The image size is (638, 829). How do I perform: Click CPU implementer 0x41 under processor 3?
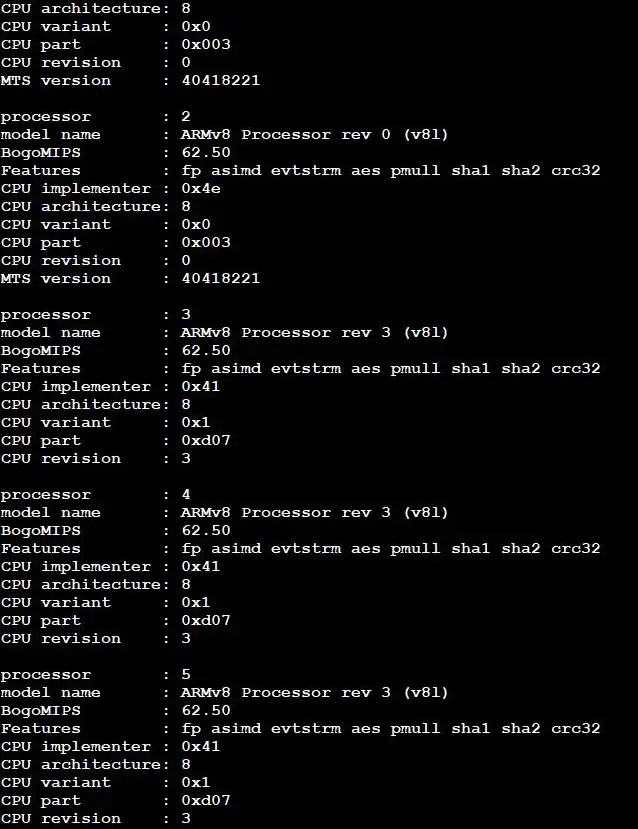201,386
